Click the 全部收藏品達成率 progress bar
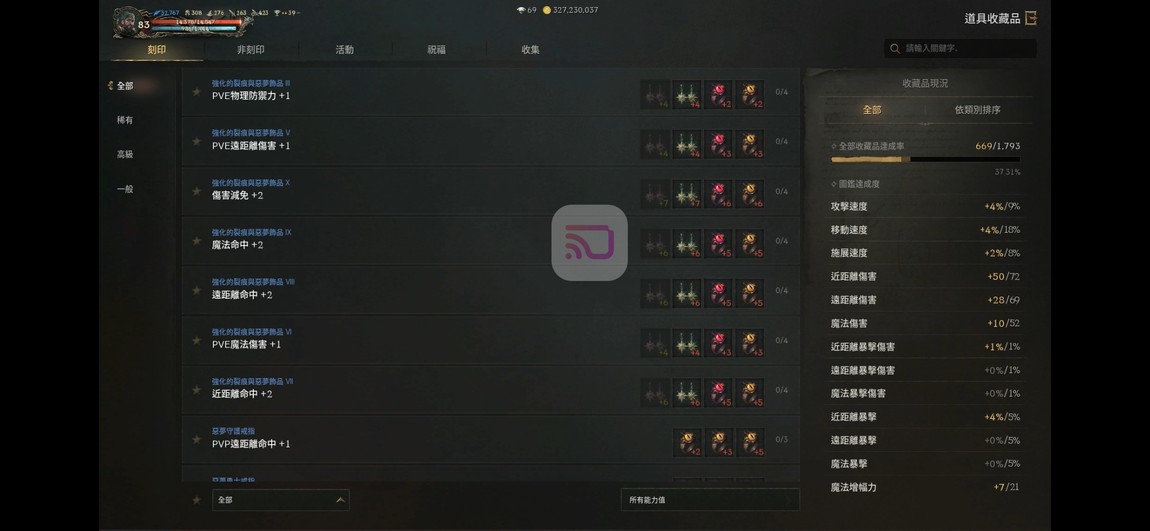Image resolution: width=1150 pixels, height=531 pixels. tap(925, 159)
